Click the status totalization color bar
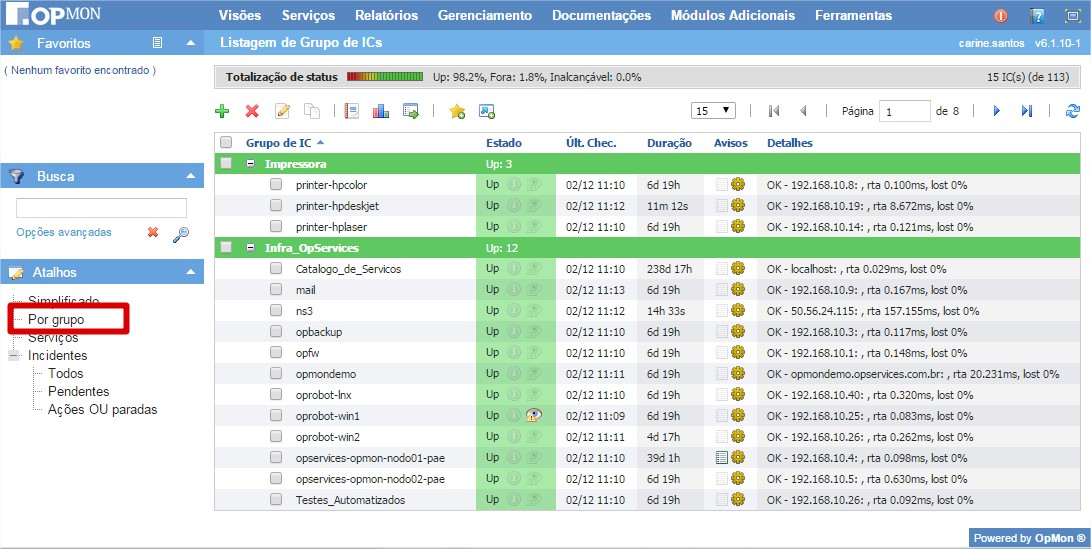The image size is (1091, 549). pos(385,77)
